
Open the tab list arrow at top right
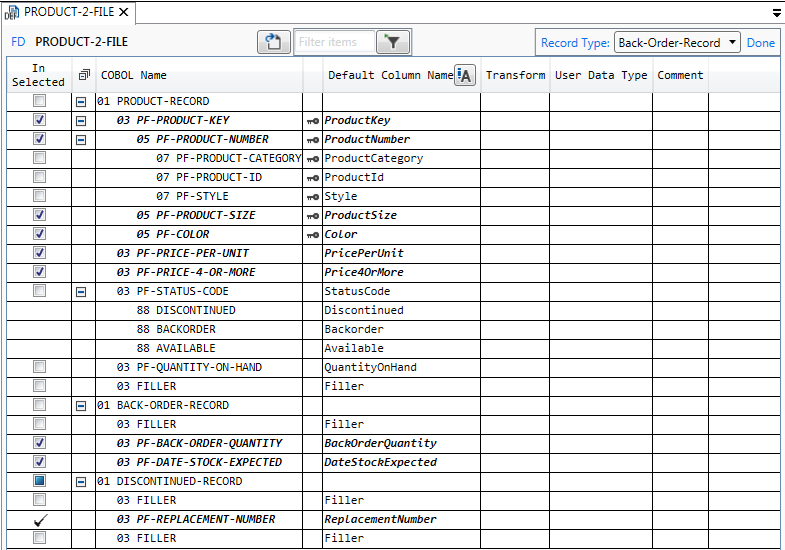777,13
